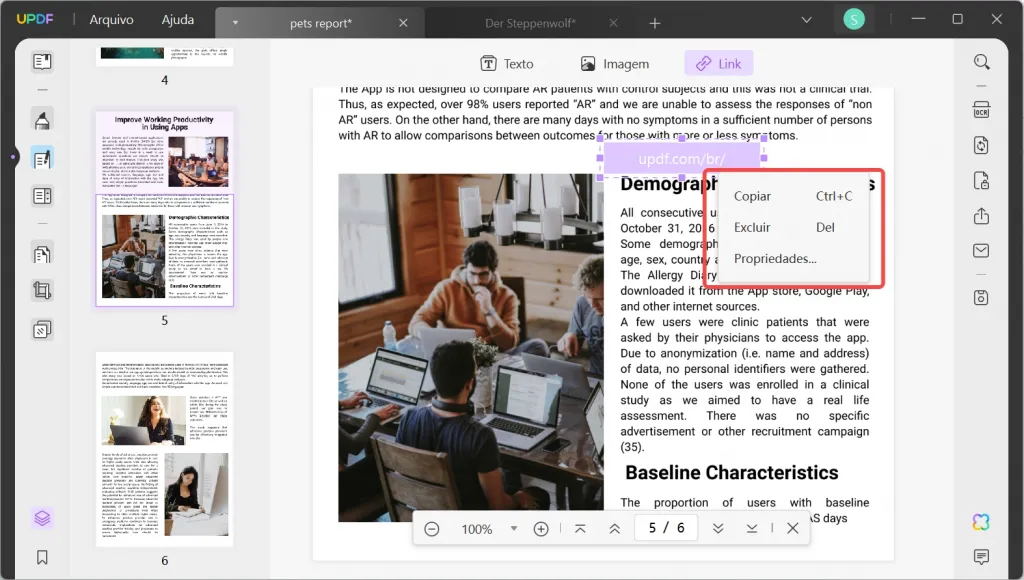Open the Edit PDF tool in left sidebar
The image size is (1024, 580).
click(x=40, y=155)
